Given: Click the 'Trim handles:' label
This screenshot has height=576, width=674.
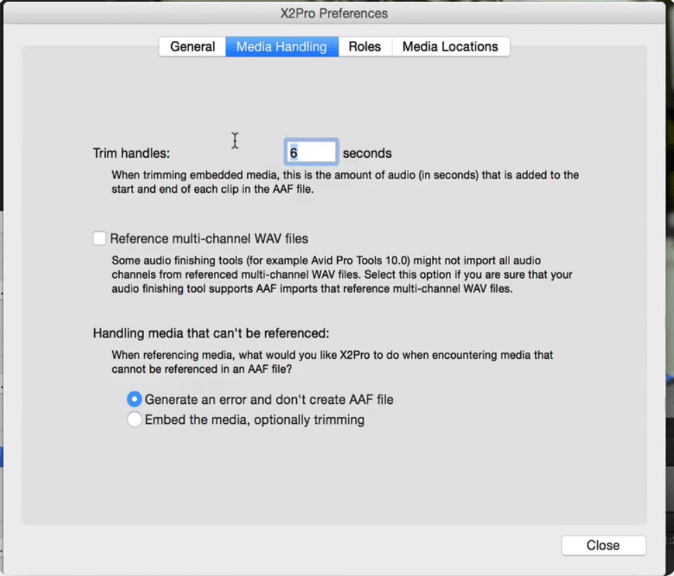Looking at the screenshot, I should [x=131, y=153].
